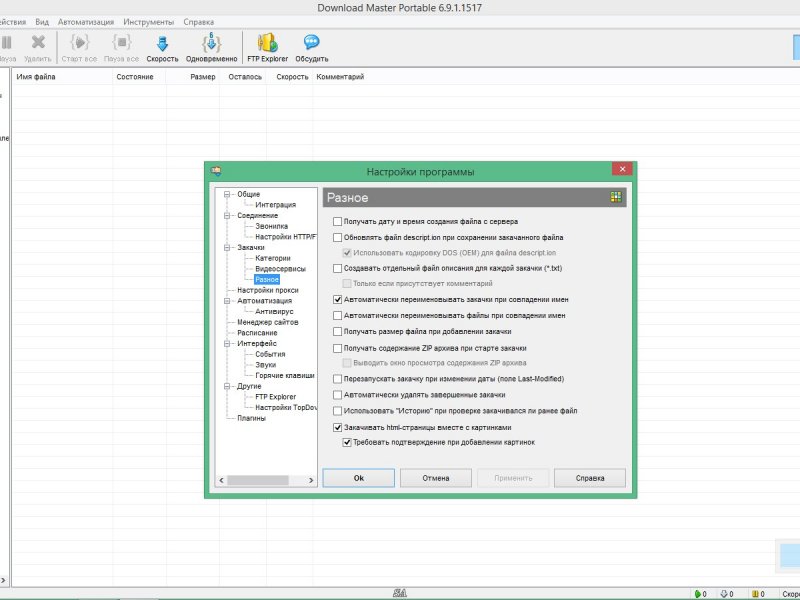Uncheck Закачивать html-страницы вместе с картинками
This screenshot has width=800, height=600.
pos(337,428)
